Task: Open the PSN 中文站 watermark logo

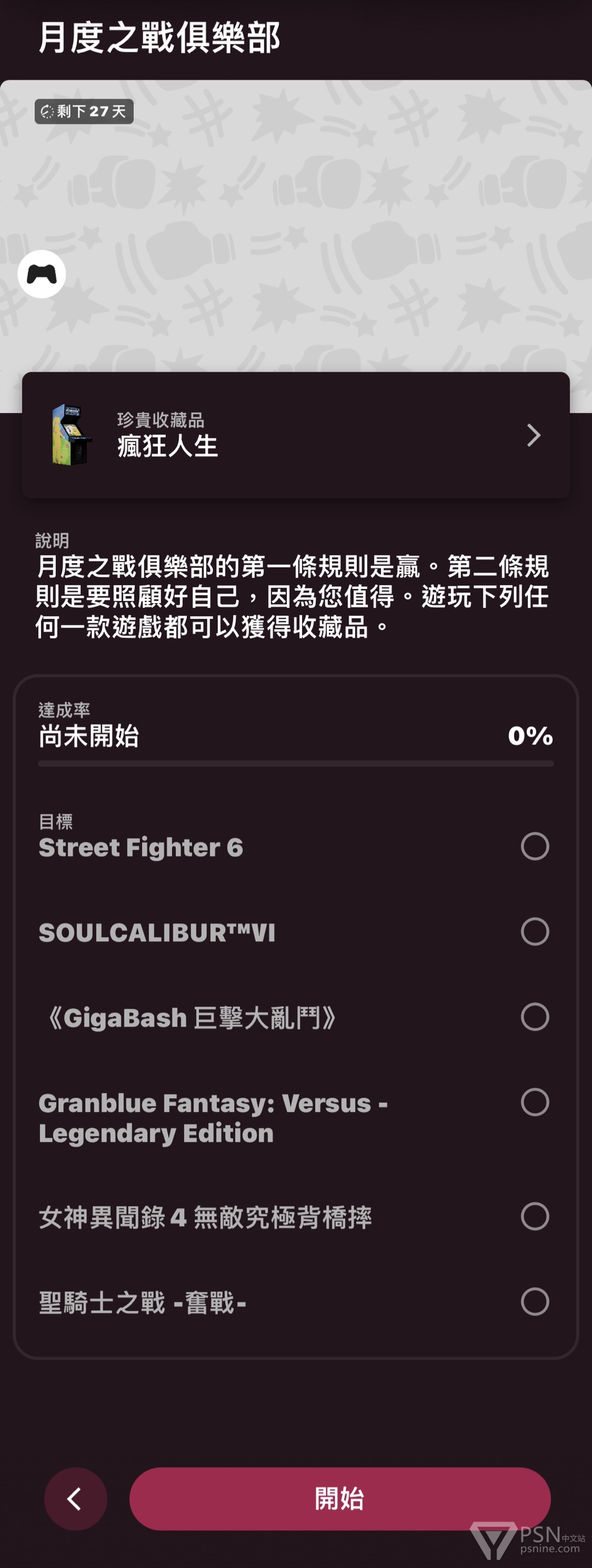Action: pos(527,1540)
